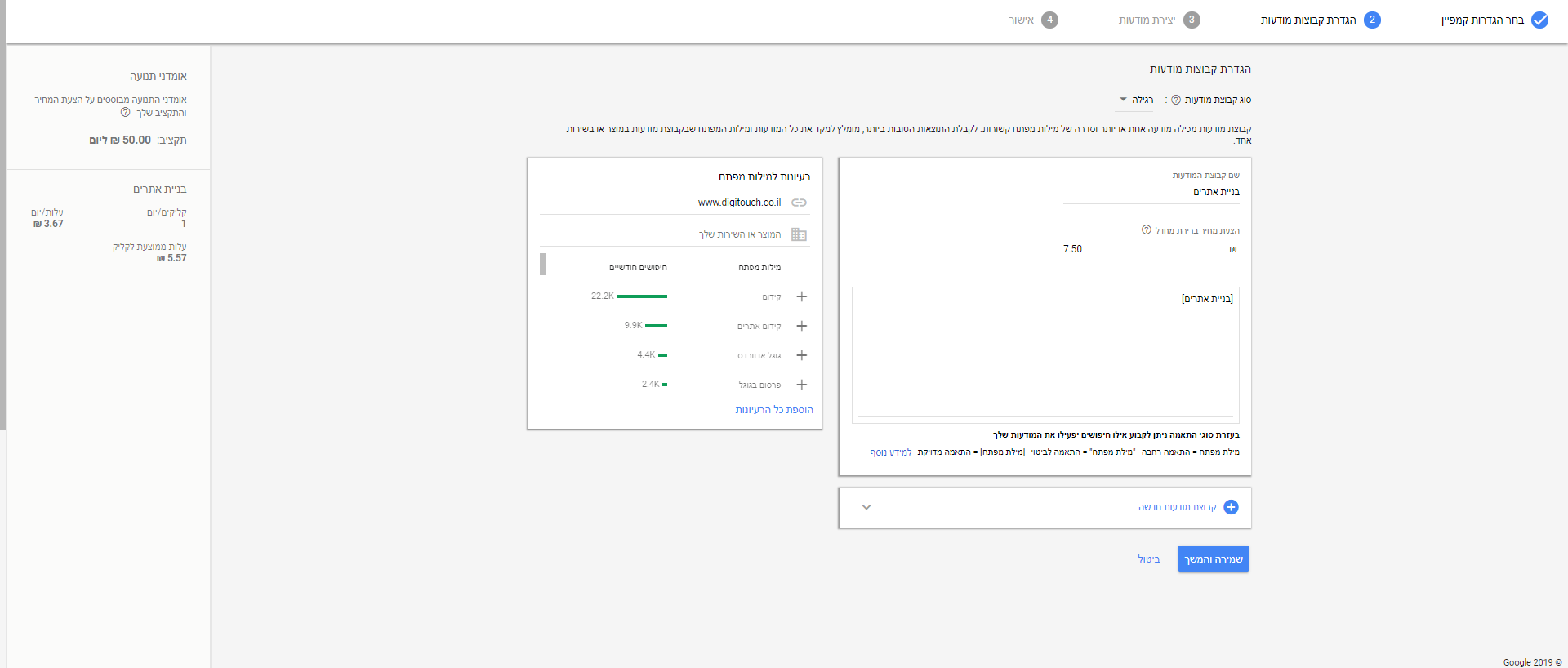Click ad group name field 'בניית אתרים'
This screenshot has height=668, width=1568.
coord(1151,193)
